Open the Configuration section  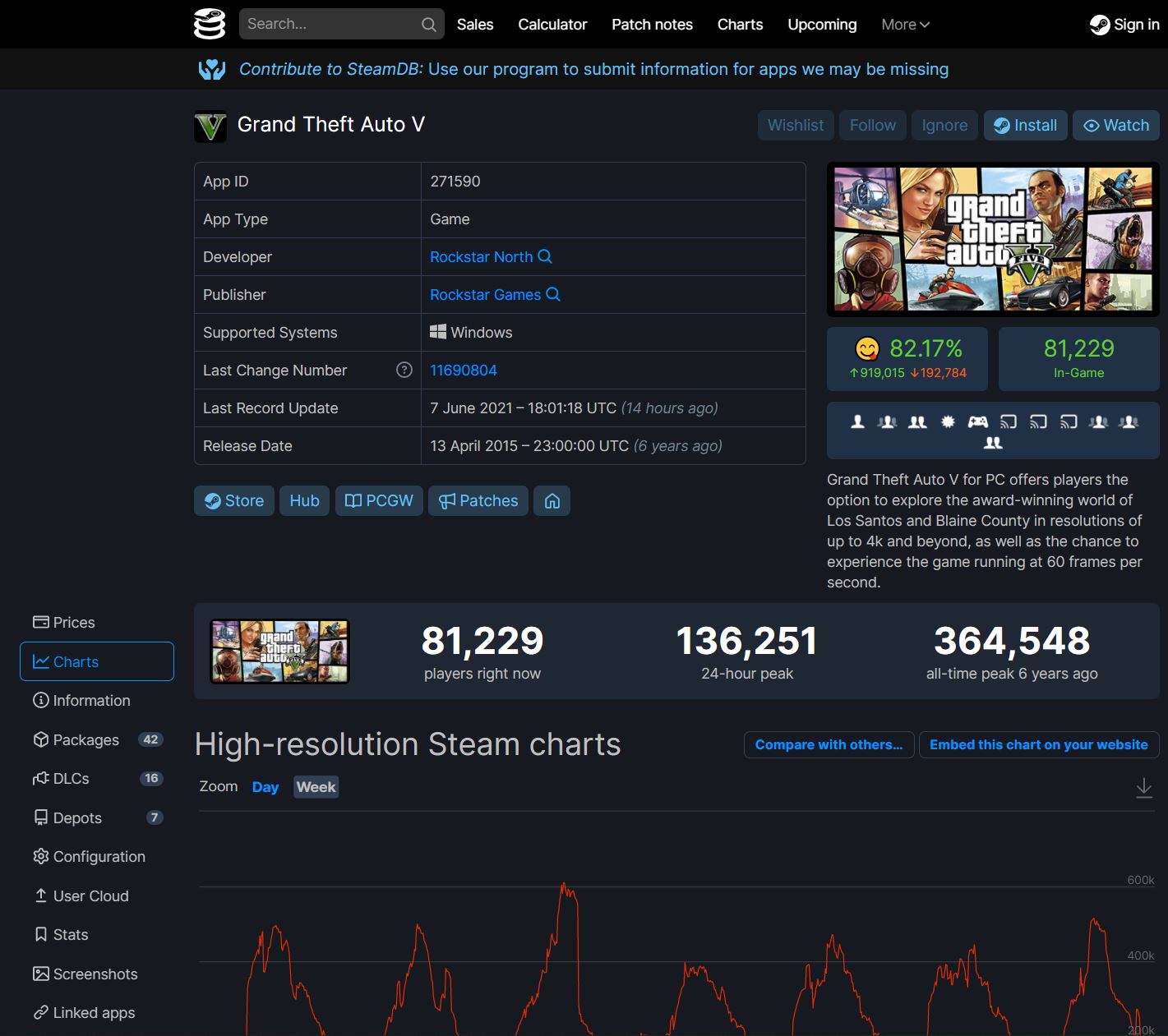pos(97,856)
